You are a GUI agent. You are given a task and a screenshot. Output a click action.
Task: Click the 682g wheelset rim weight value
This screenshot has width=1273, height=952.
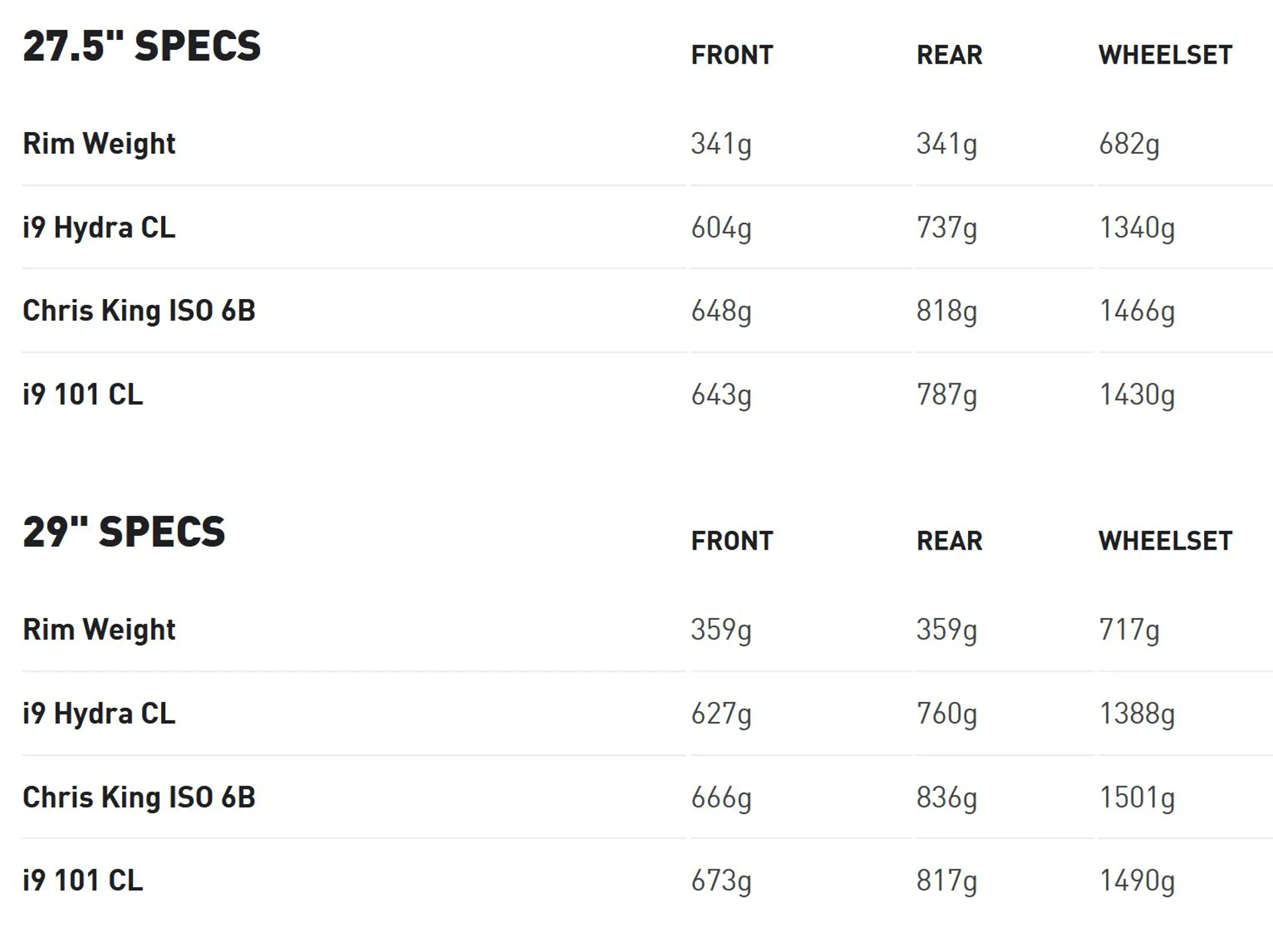1129,145
